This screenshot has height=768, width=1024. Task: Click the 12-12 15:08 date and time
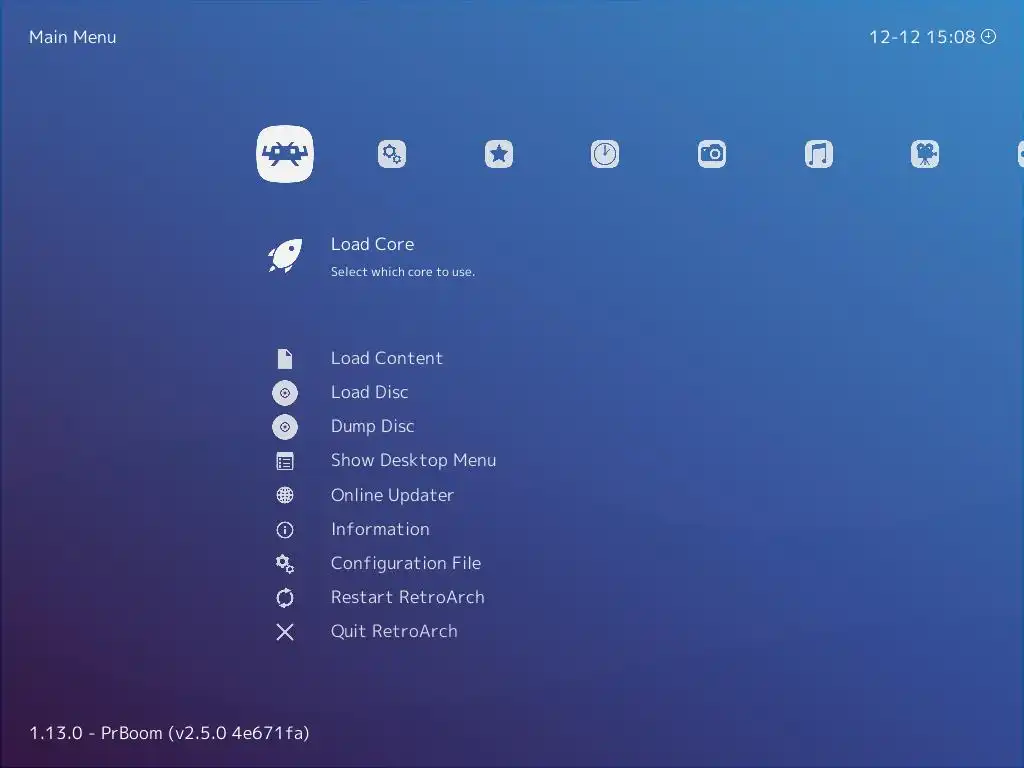(922, 37)
